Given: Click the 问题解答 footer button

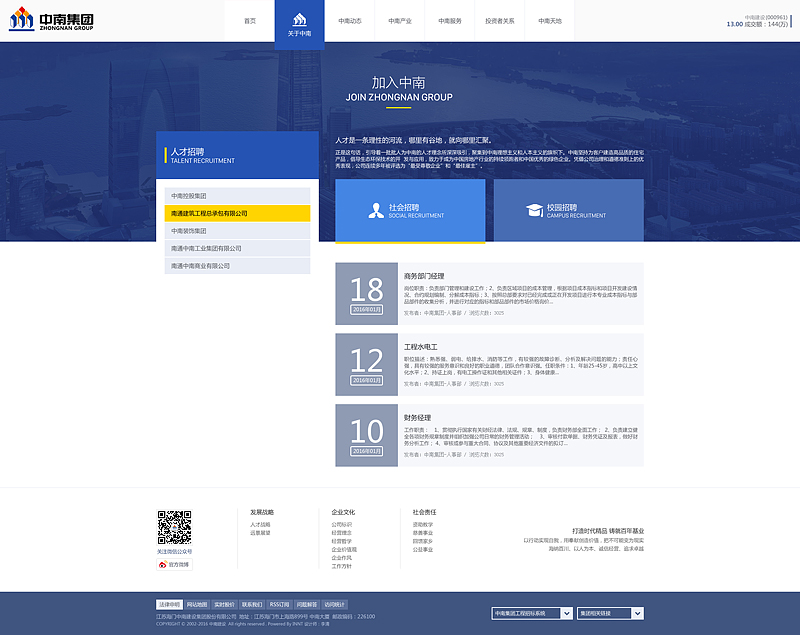Looking at the screenshot, I should point(307,604).
